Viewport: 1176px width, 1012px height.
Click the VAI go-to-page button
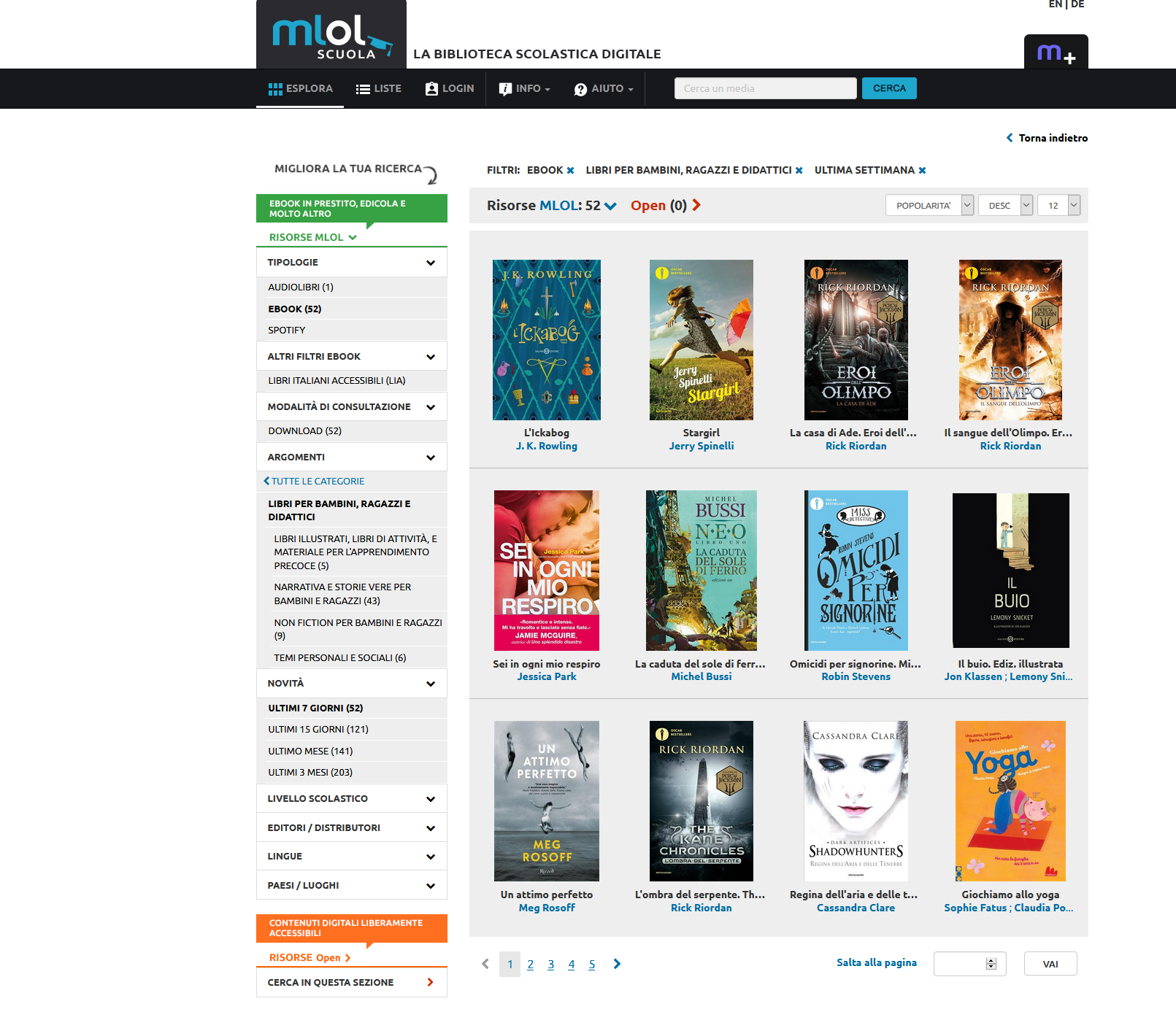(1050, 964)
